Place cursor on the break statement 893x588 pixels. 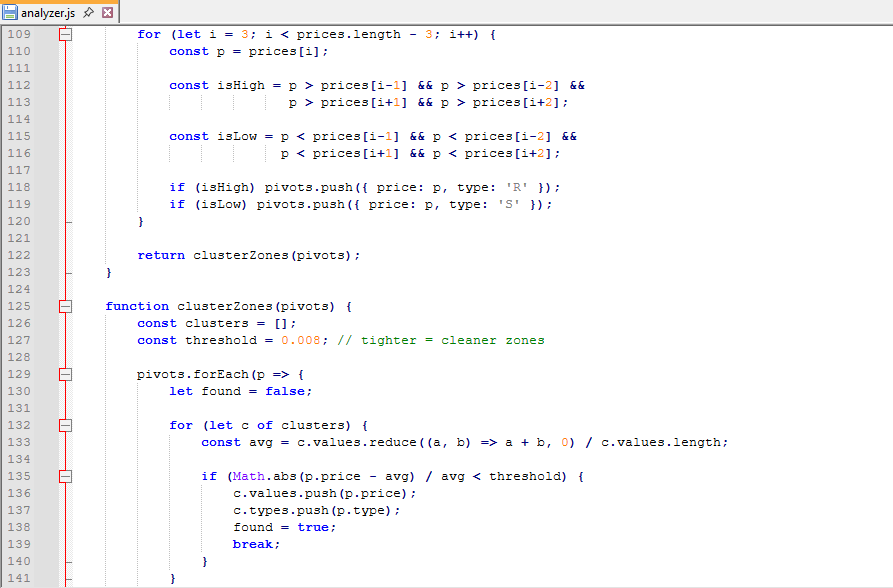[256, 544]
